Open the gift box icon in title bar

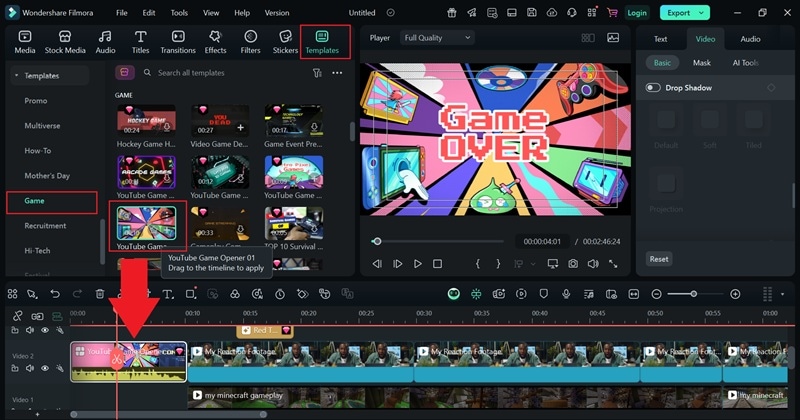(452, 13)
